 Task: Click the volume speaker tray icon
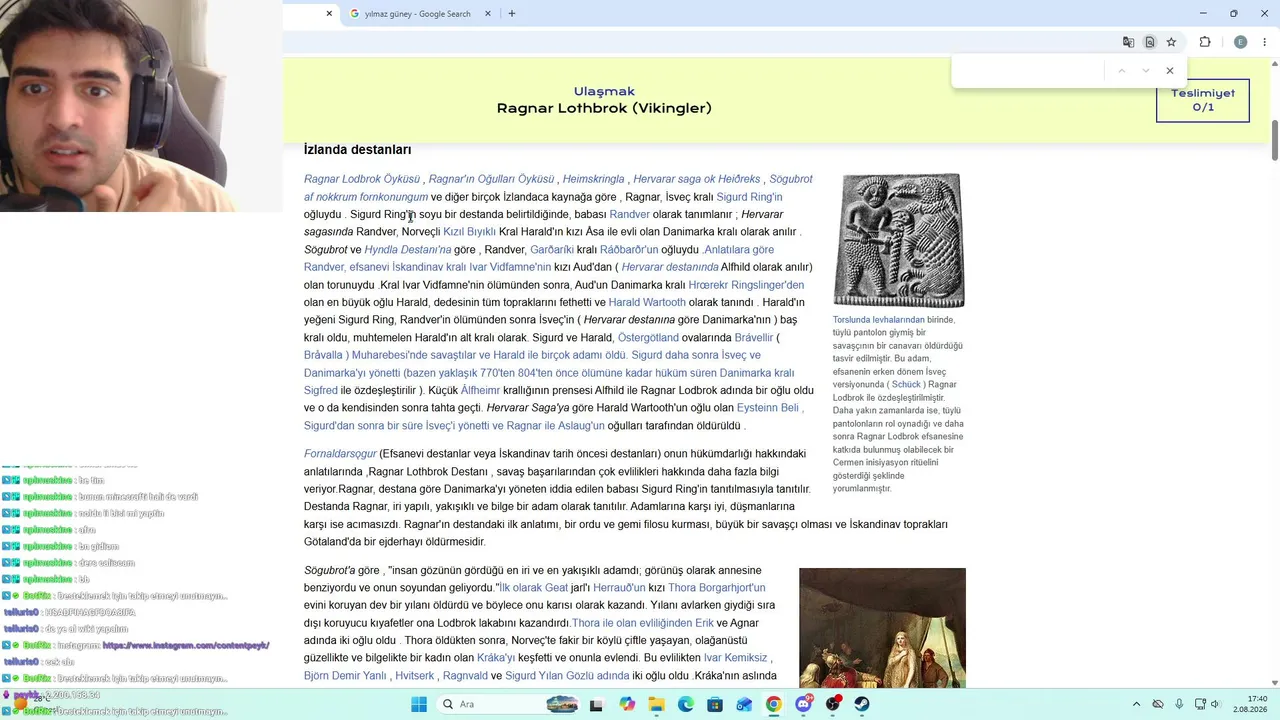point(1216,704)
